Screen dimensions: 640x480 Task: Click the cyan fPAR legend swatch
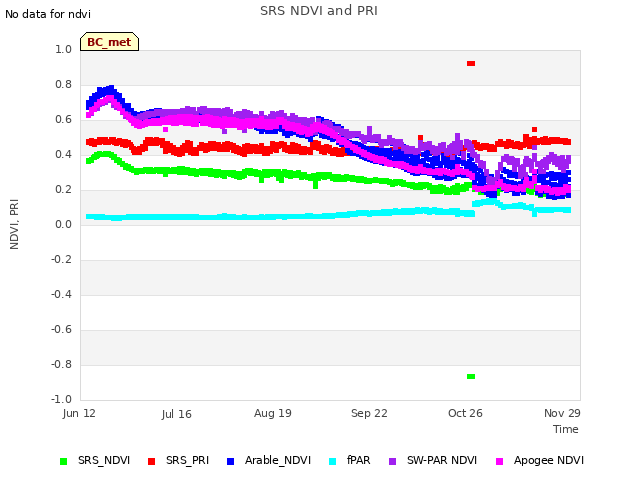(333, 461)
